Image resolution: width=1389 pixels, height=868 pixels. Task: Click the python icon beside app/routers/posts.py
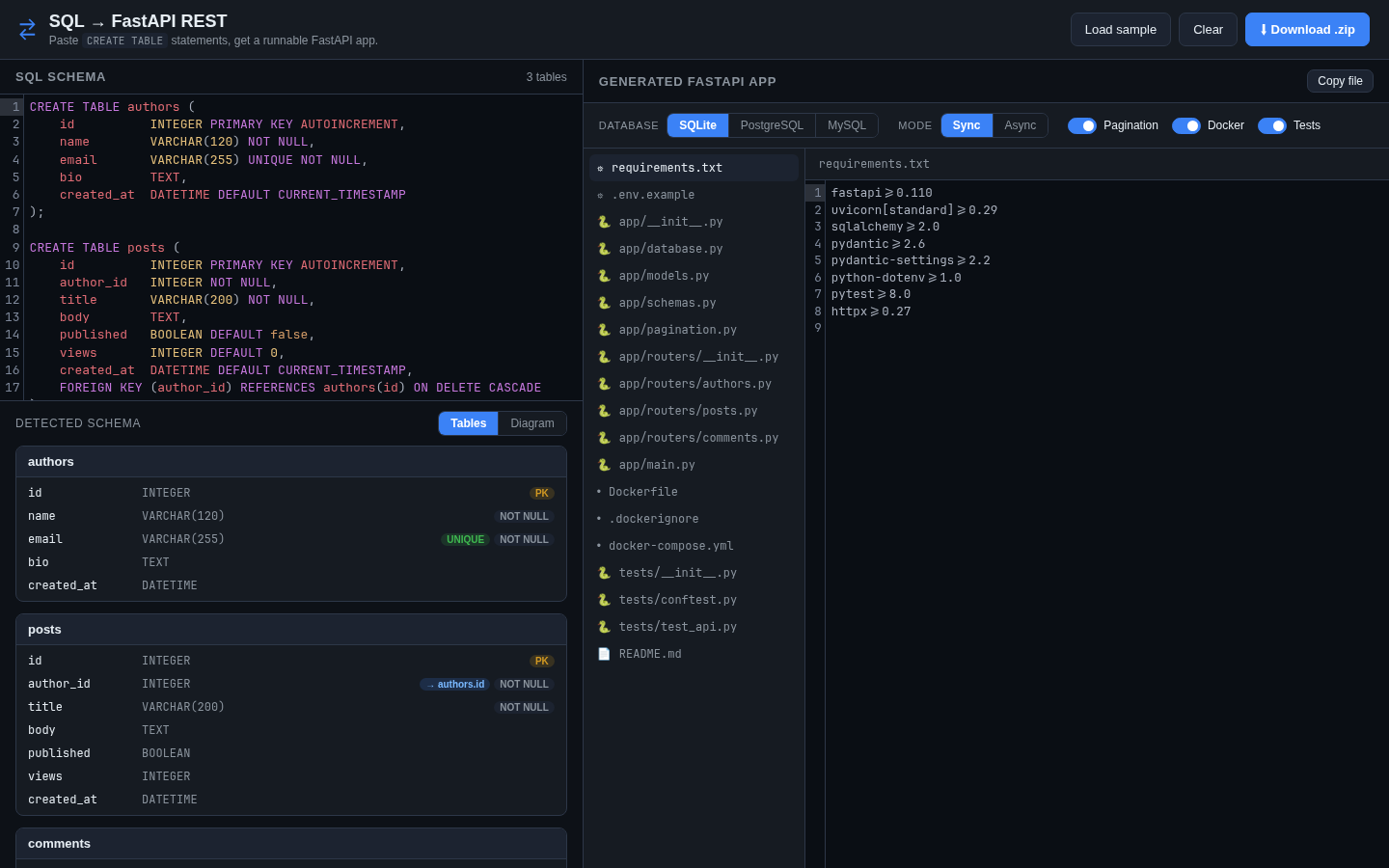click(604, 411)
